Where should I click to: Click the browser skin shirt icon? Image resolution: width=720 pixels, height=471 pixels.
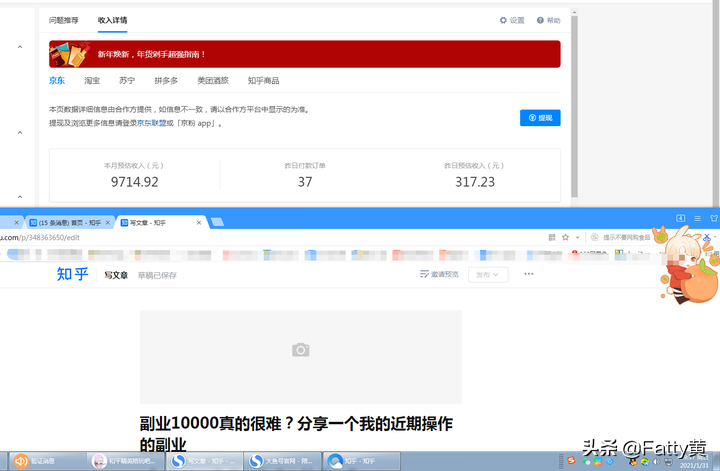click(714, 218)
